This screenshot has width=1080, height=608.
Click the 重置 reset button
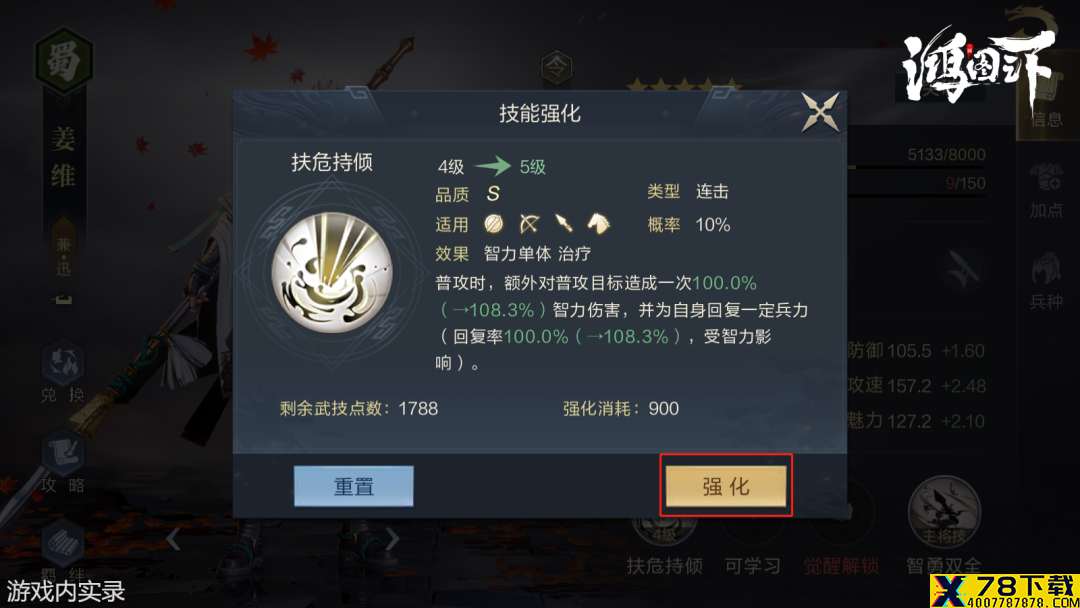click(x=353, y=486)
